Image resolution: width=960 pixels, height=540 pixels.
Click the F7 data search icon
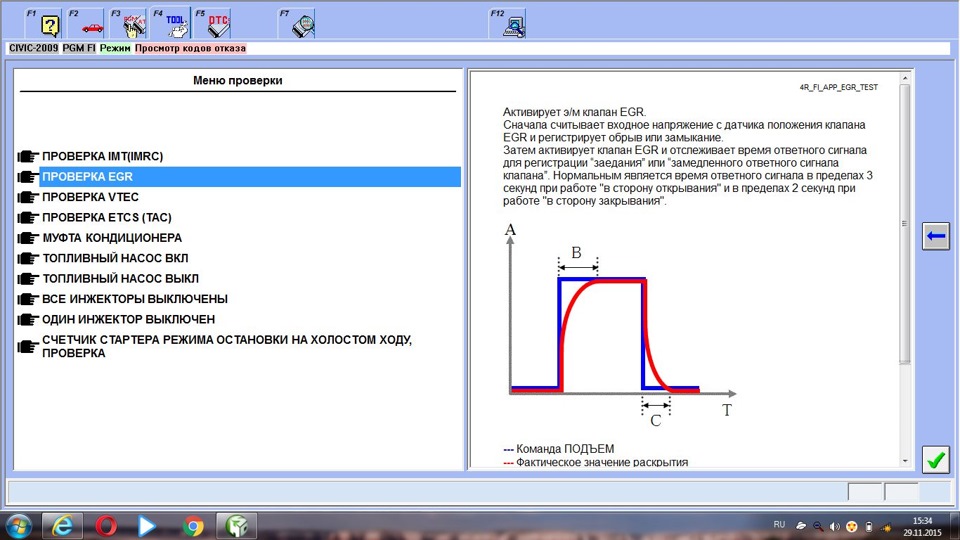tap(297, 24)
